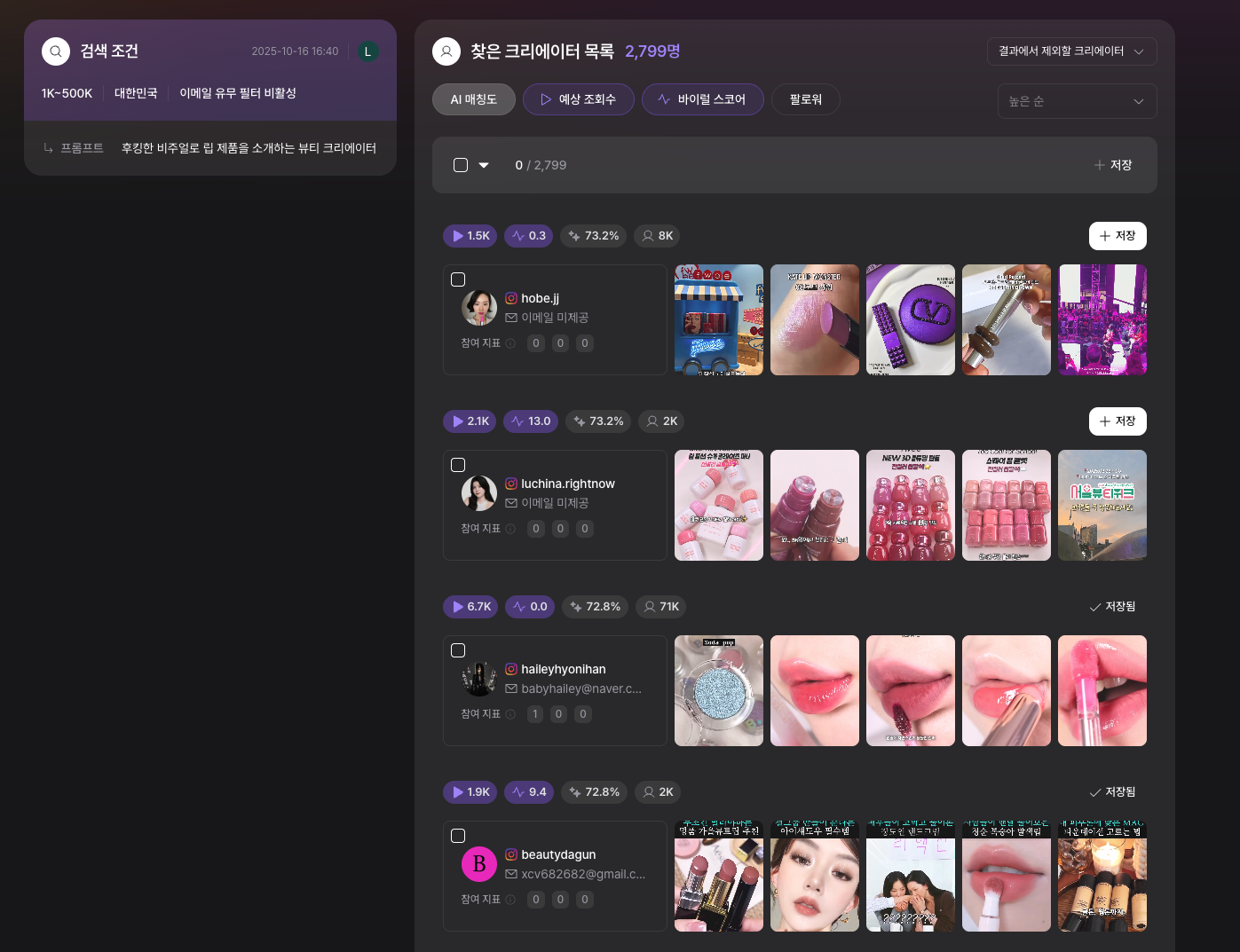This screenshot has height=952, width=1240.
Task: Click Instagram icon beside haileyhyonihan
Action: pyautogui.click(x=511, y=669)
